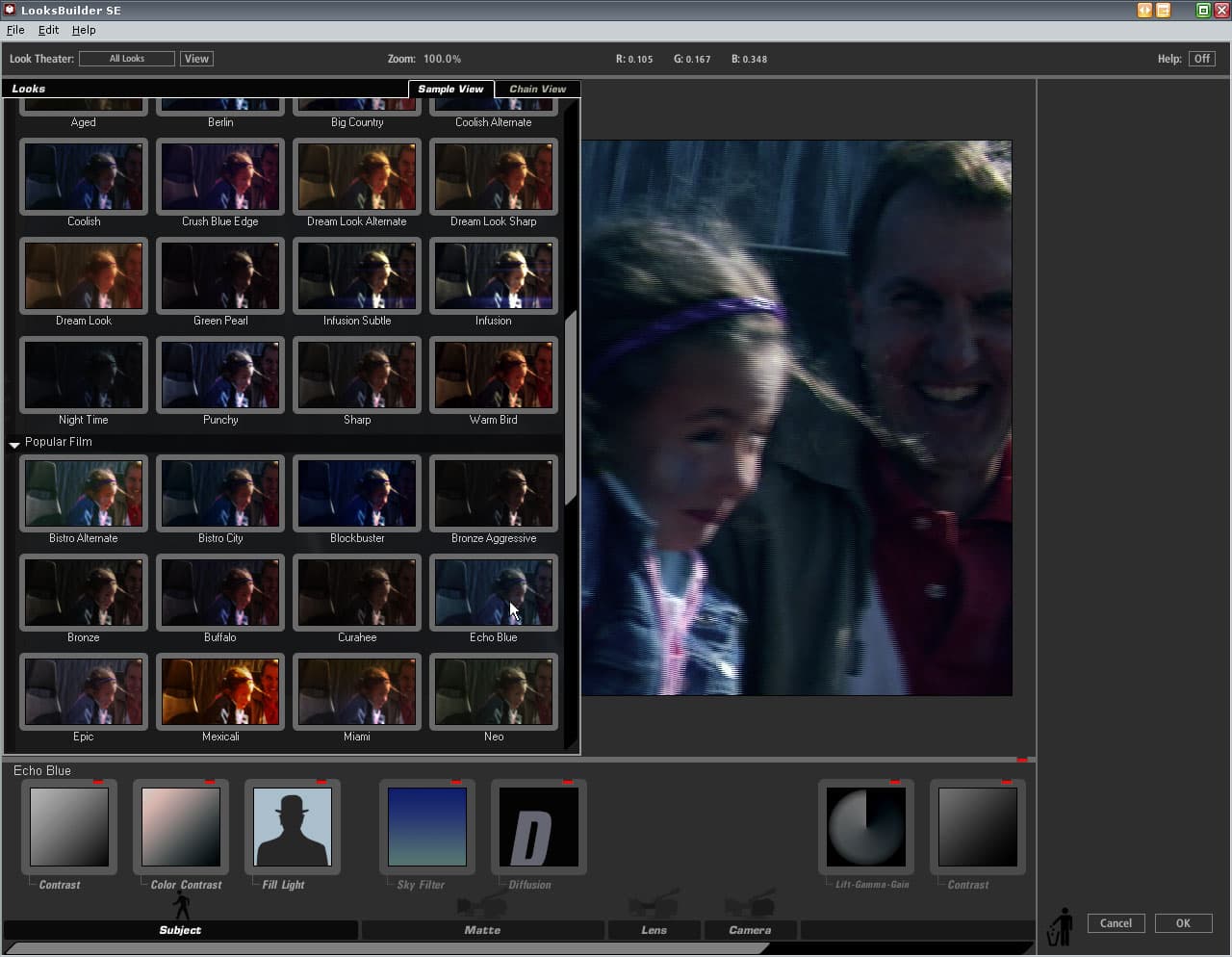The height and width of the screenshot is (957, 1232).
Task: Apply the Bronze Aggressive look
Action: point(494,494)
